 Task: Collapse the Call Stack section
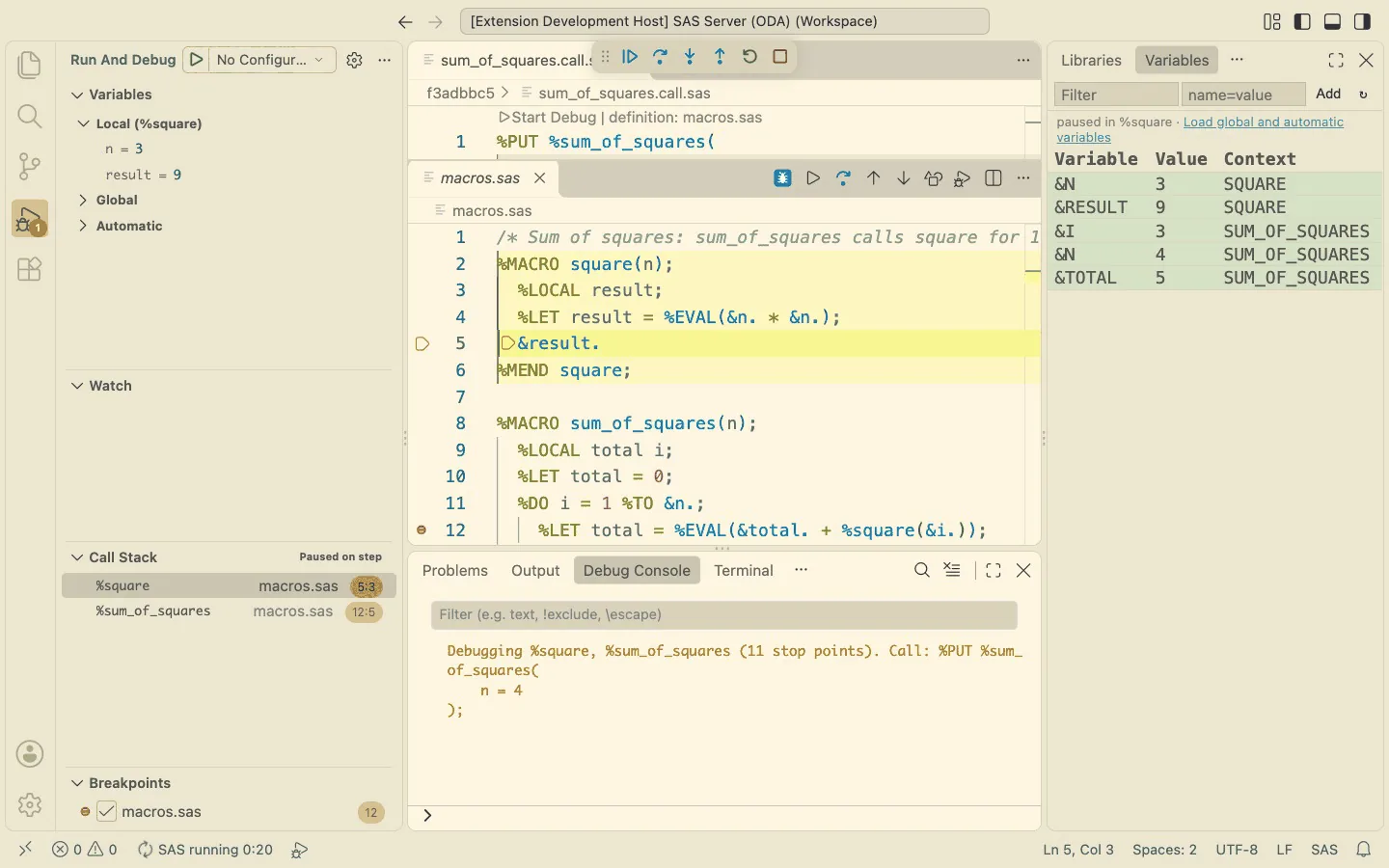pyautogui.click(x=77, y=557)
